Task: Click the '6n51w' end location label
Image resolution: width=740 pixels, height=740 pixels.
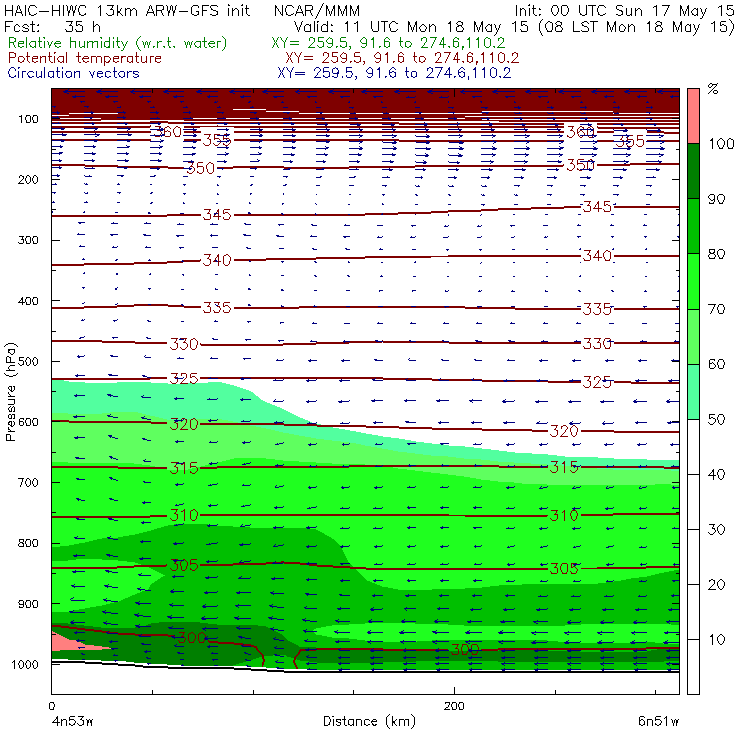Action: (x=658, y=722)
